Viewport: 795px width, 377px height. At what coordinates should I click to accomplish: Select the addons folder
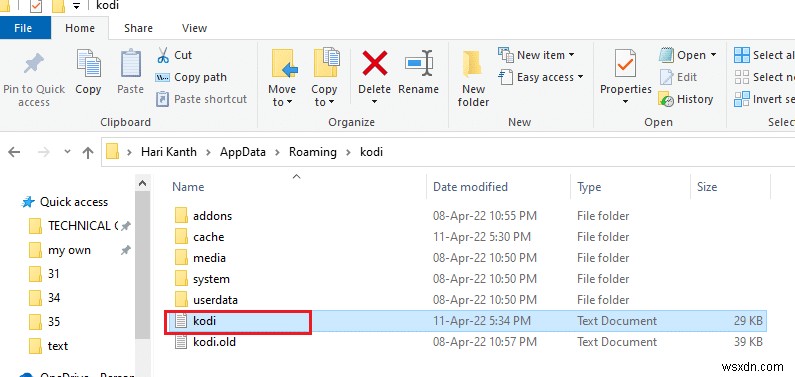coord(212,216)
